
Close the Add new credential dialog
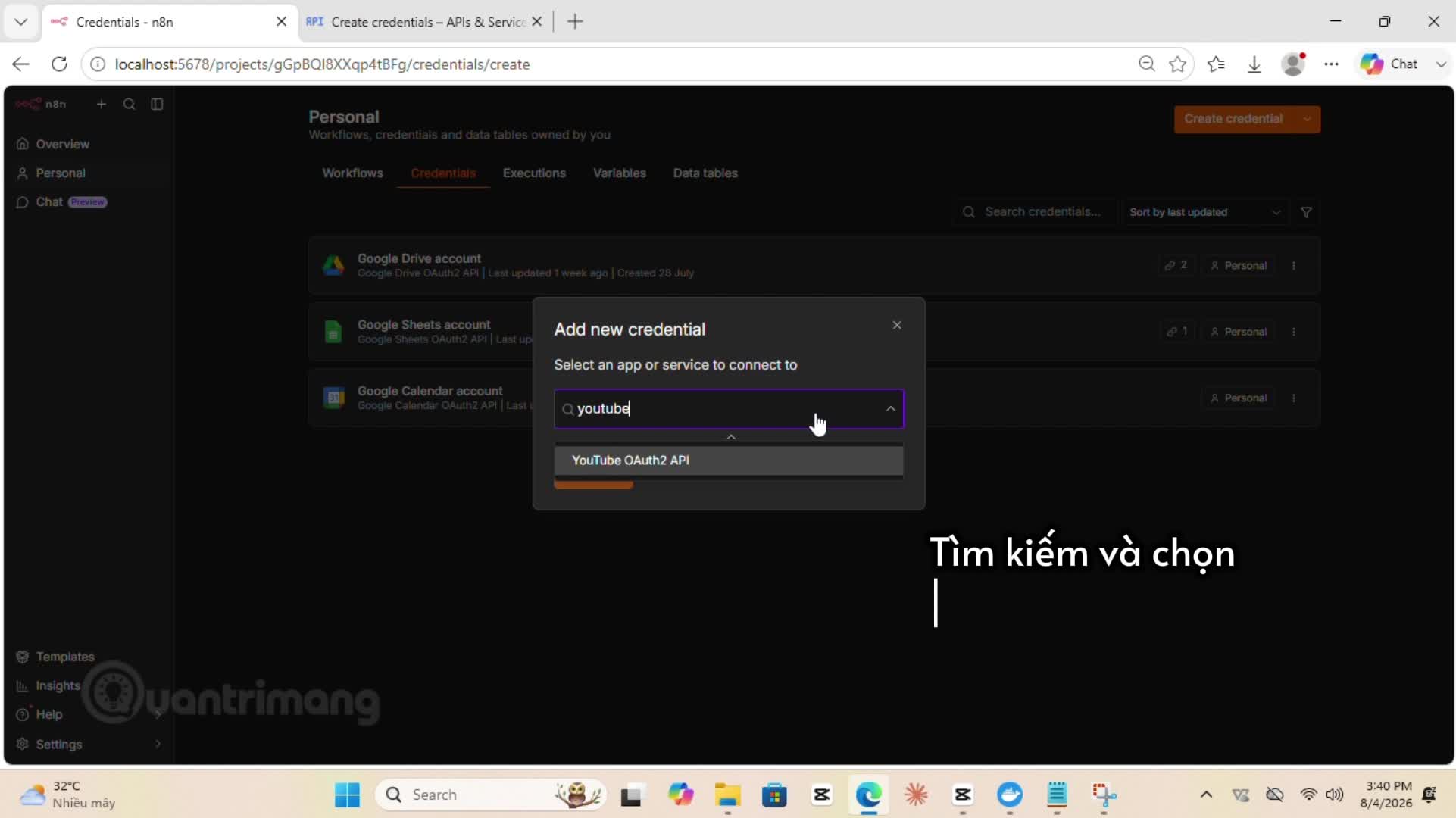pos(897,325)
